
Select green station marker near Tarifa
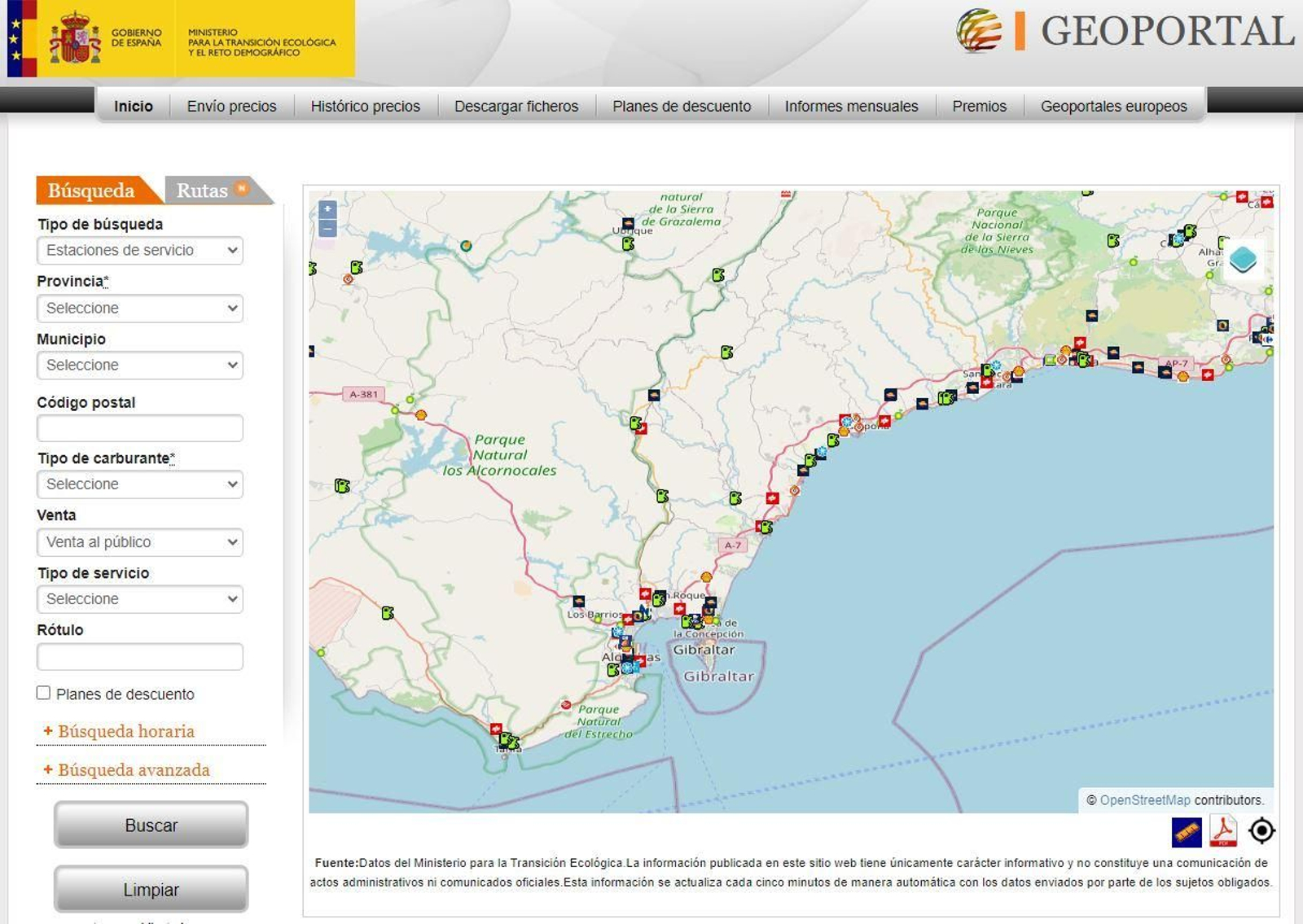pos(508,741)
